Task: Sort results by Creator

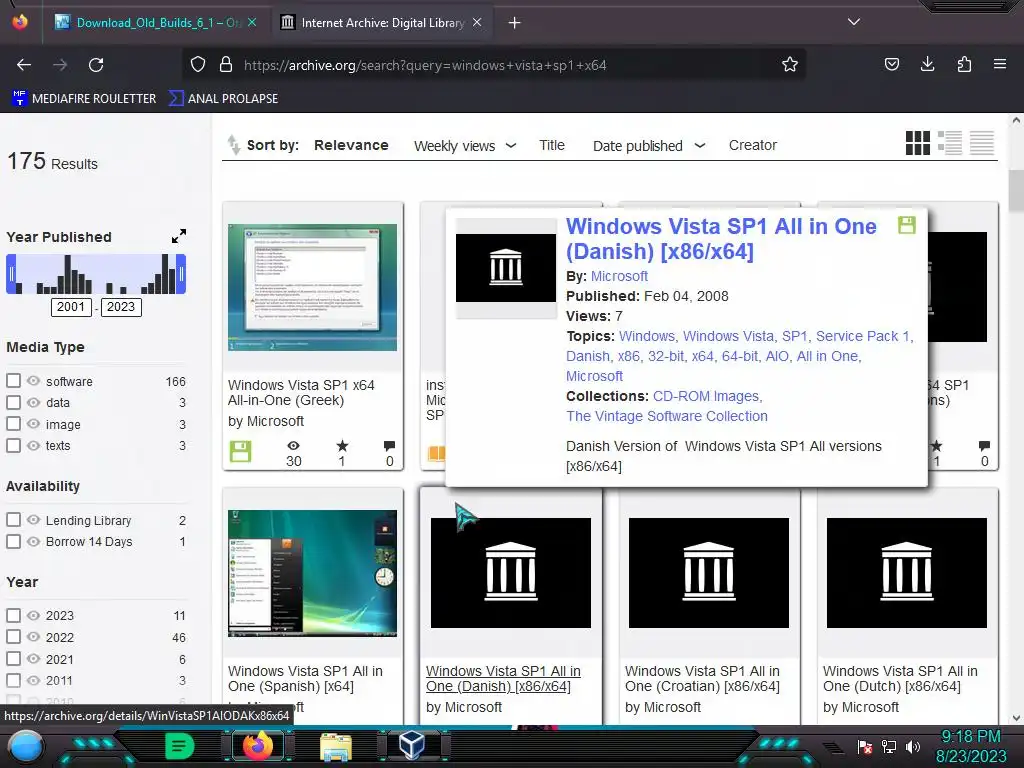Action: [753, 145]
